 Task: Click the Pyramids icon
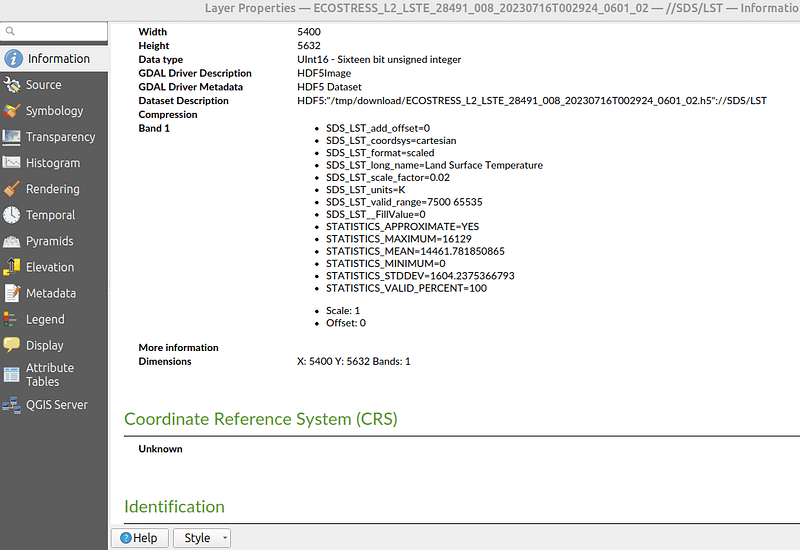pyautogui.click(x=11, y=241)
